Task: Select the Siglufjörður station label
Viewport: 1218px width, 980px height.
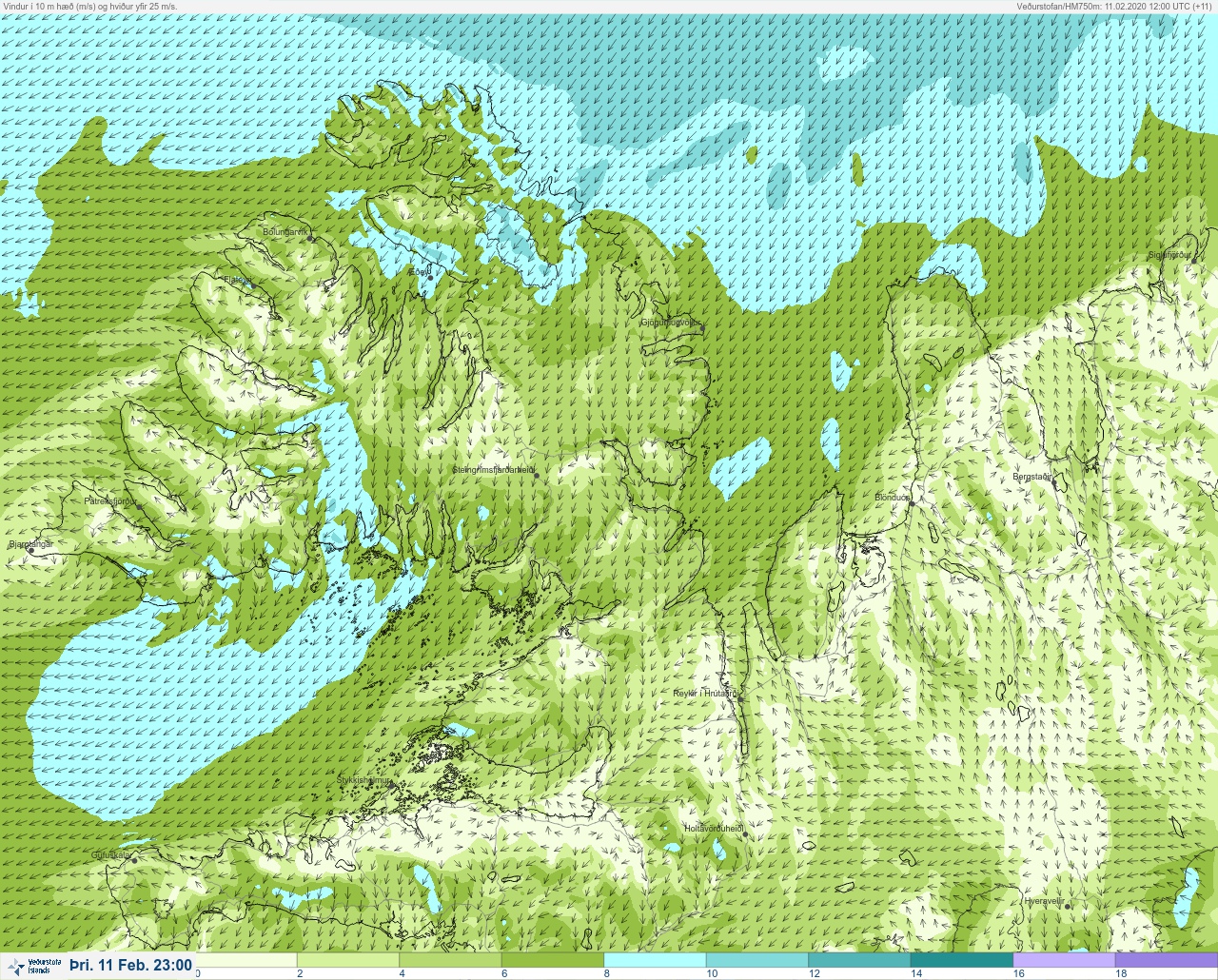Action: pos(1170,255)
